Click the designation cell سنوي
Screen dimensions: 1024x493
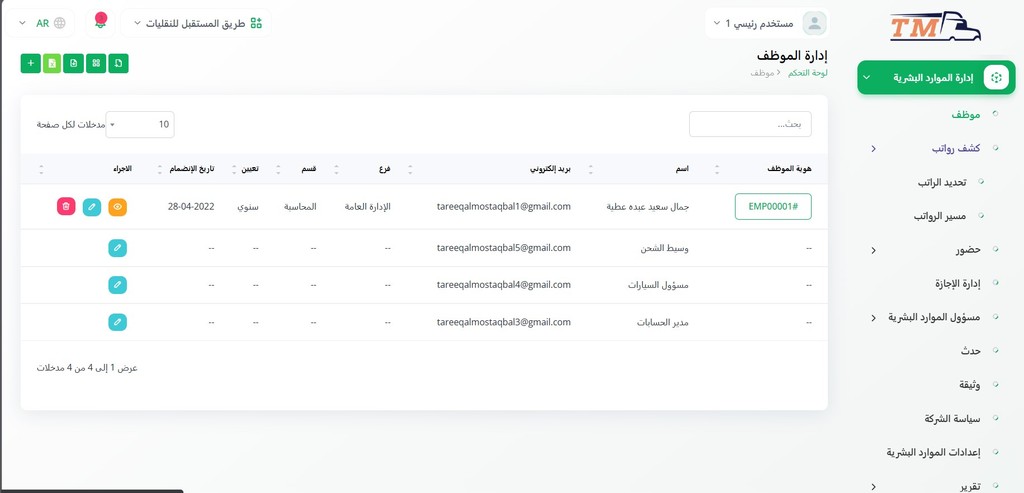(x=248, y=207)
